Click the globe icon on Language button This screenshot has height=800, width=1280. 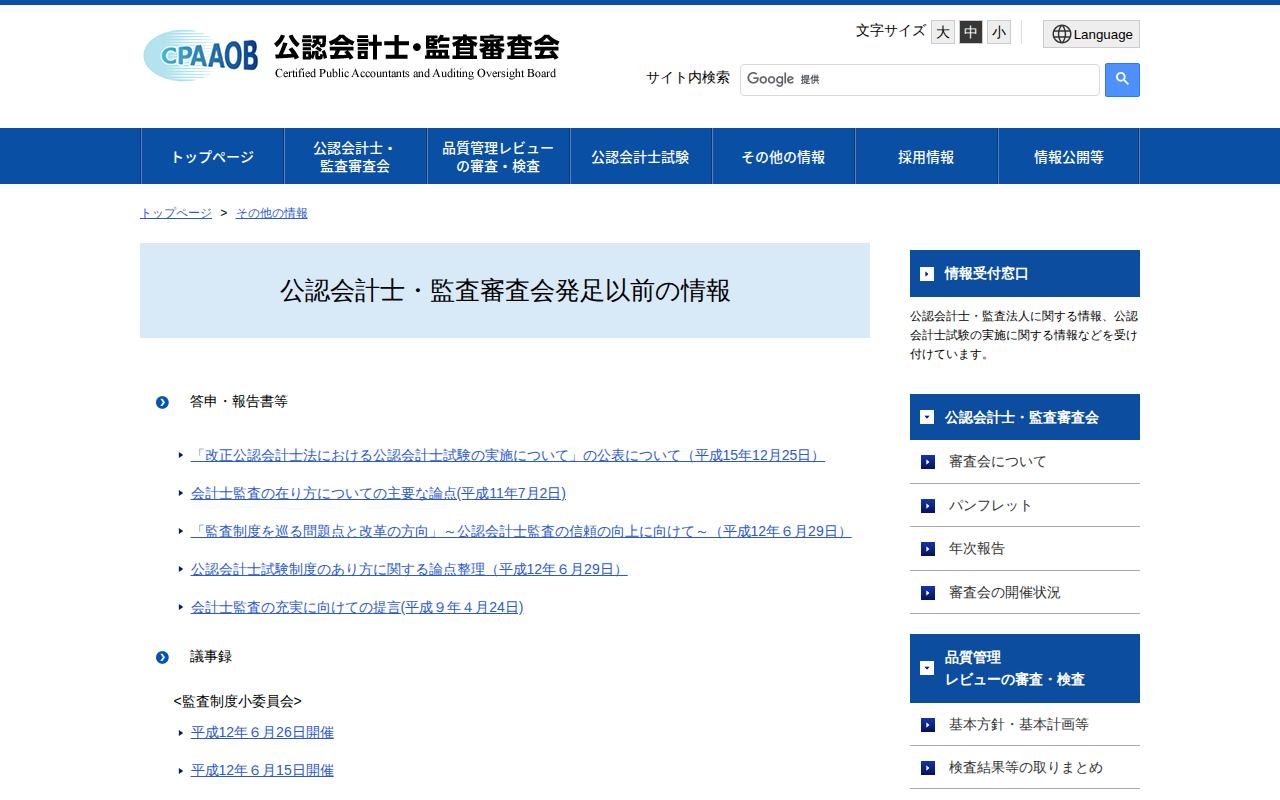click(x=1062, y=34)
